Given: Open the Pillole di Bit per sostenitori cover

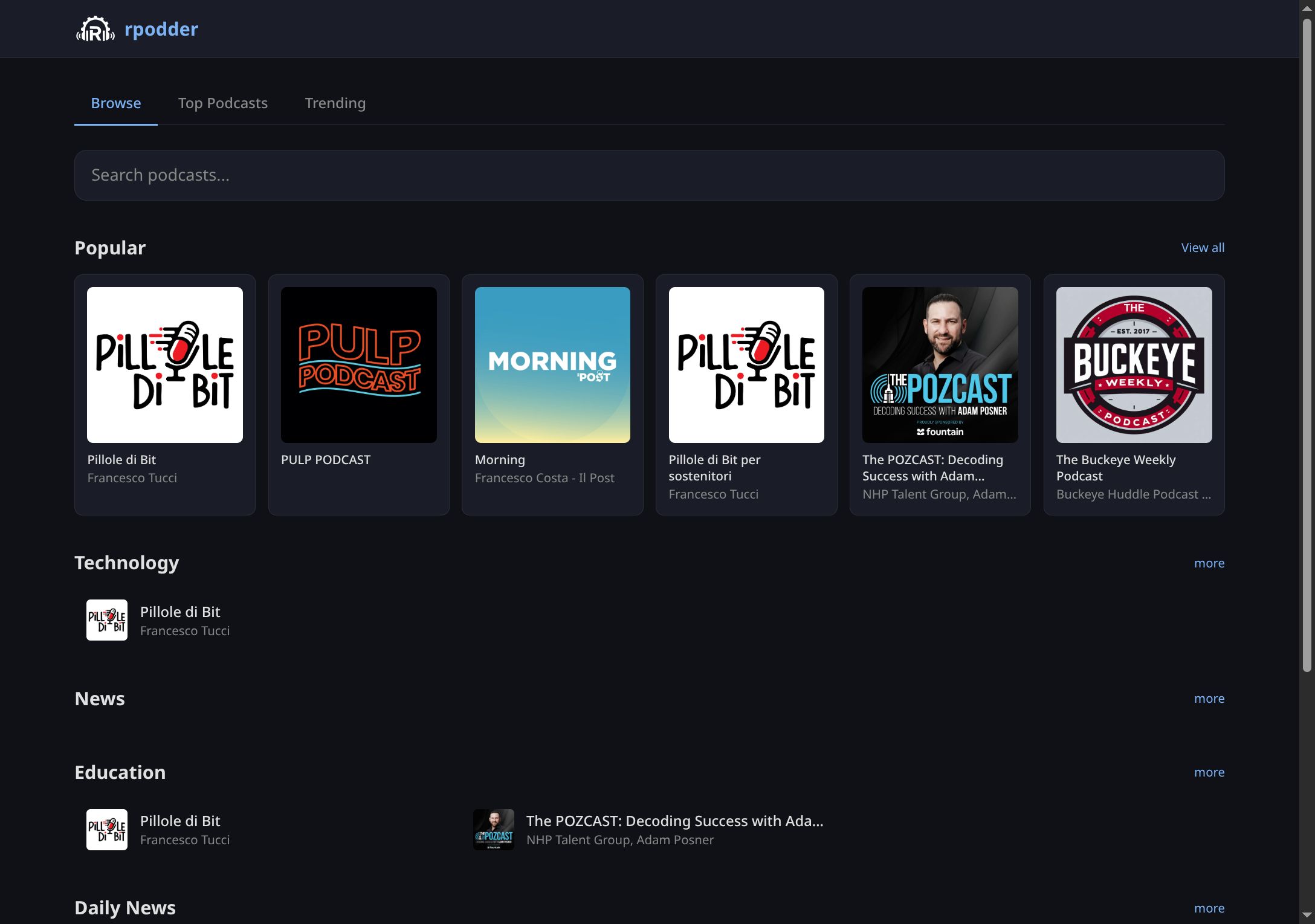Looking at the screenshot, I should coord(746,364).
